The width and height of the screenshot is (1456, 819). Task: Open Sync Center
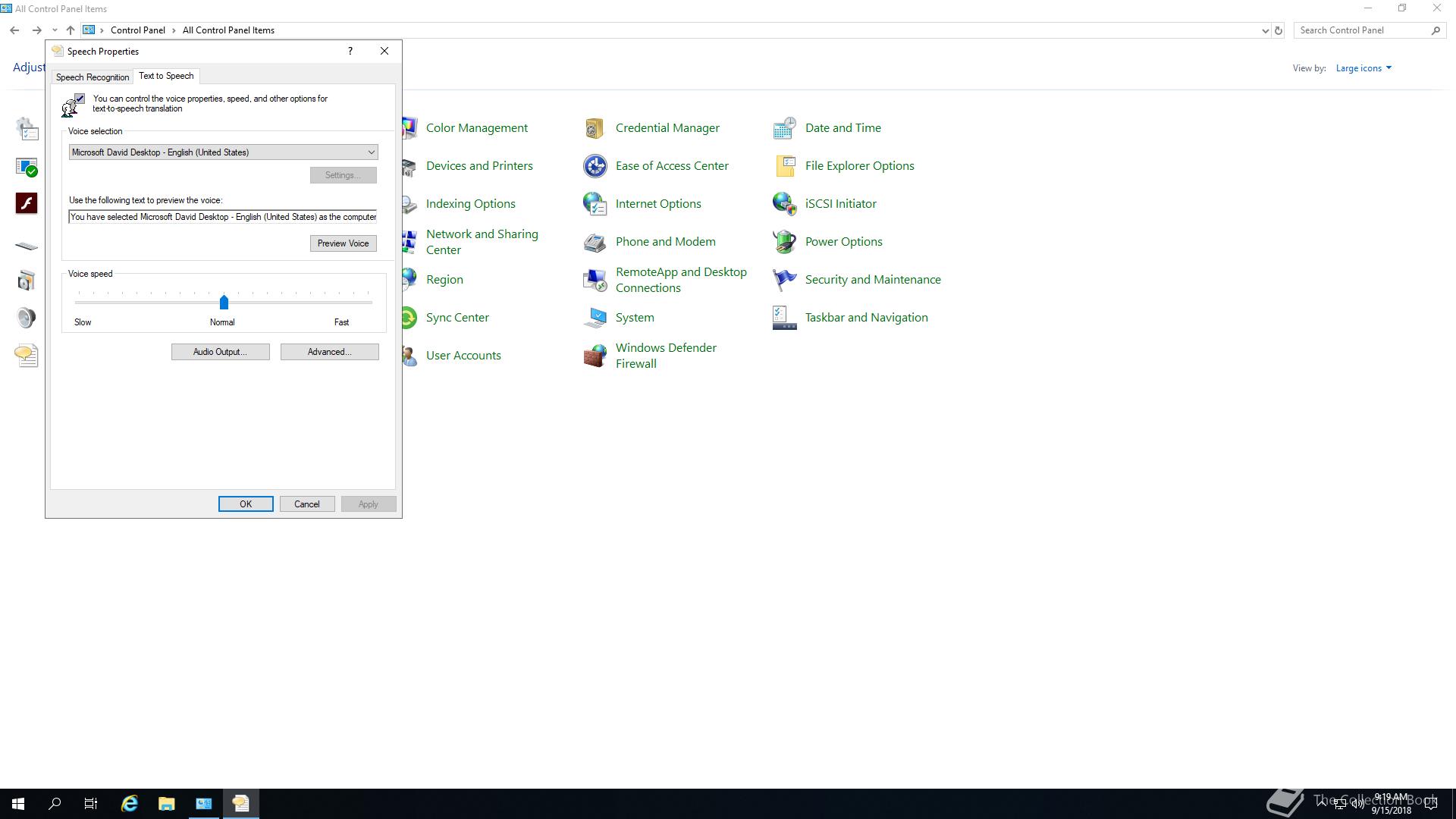[457, 317]
